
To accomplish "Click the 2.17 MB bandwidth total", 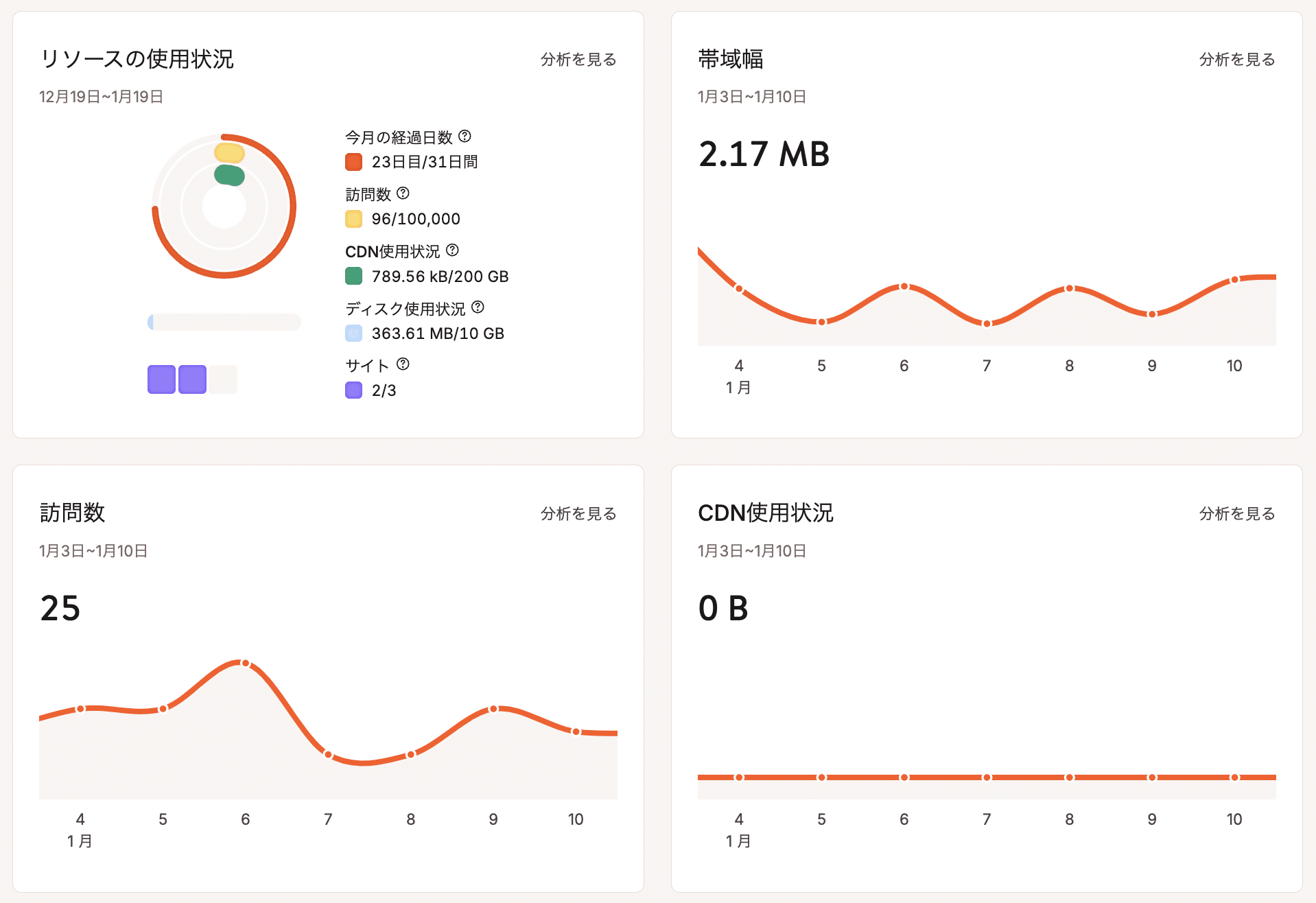I will point(764,154).
